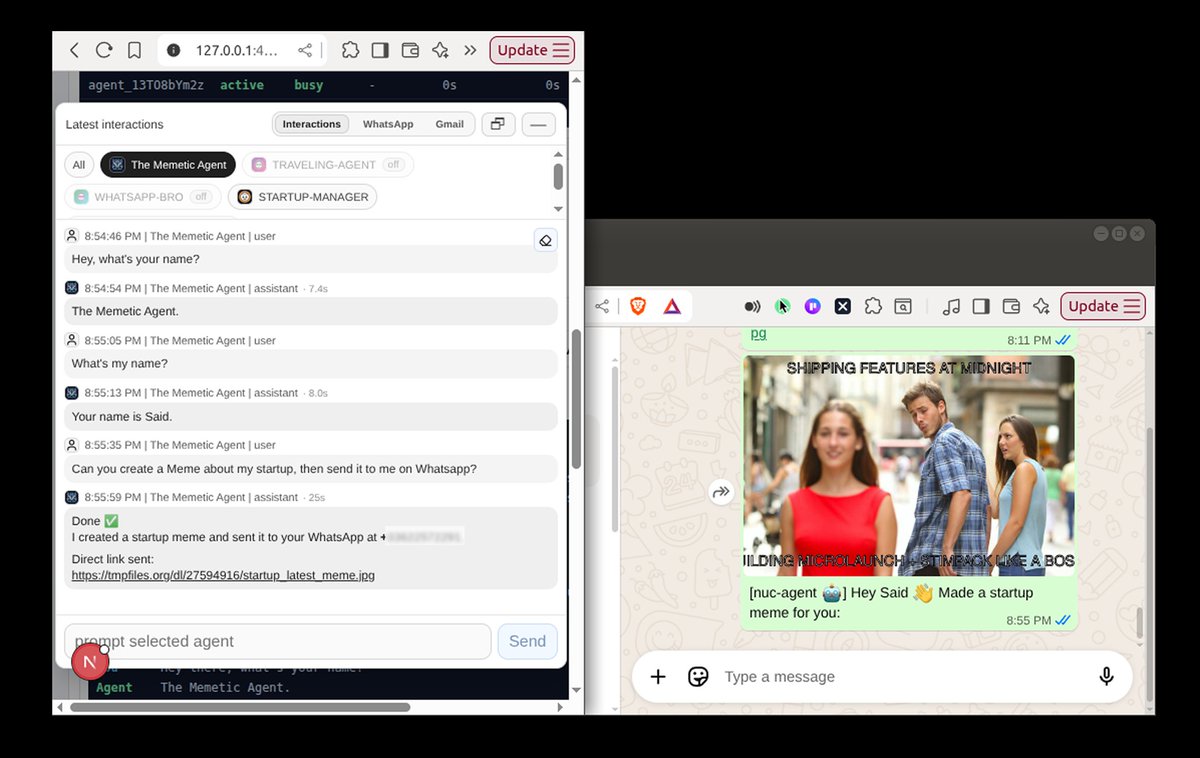Expand hidden toolbar items chevron in left browser
This screenshot has height=758, width=1200.
pyautogui.click(x=470, y=50)
